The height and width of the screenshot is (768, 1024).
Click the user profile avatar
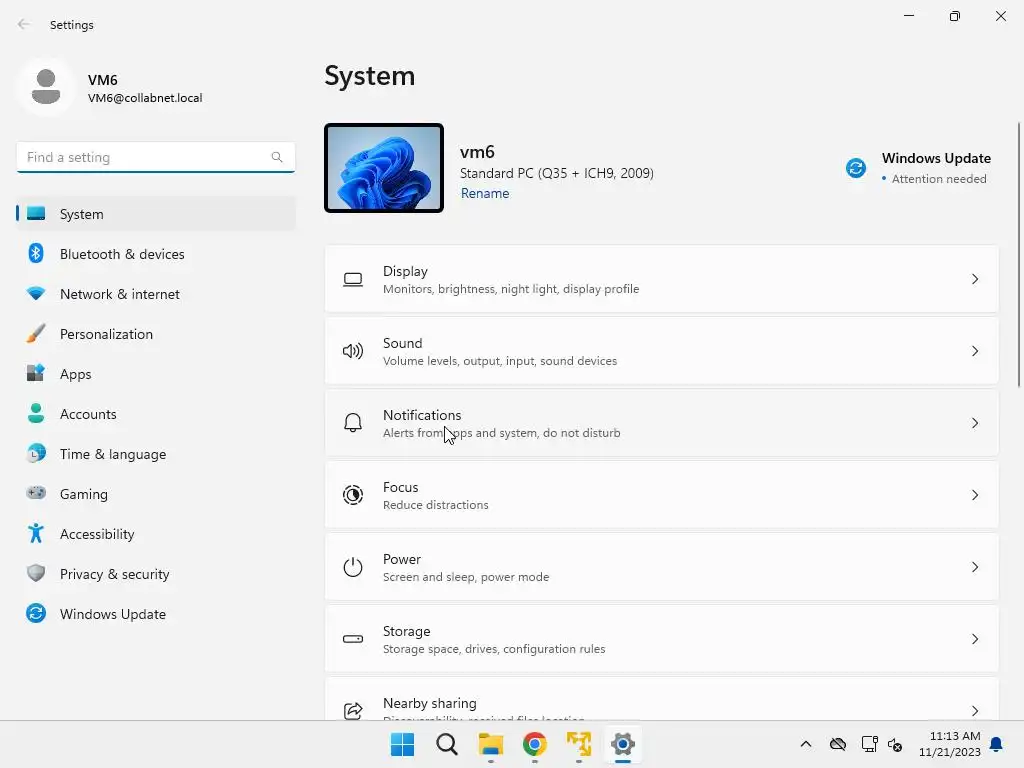(46, 86)
